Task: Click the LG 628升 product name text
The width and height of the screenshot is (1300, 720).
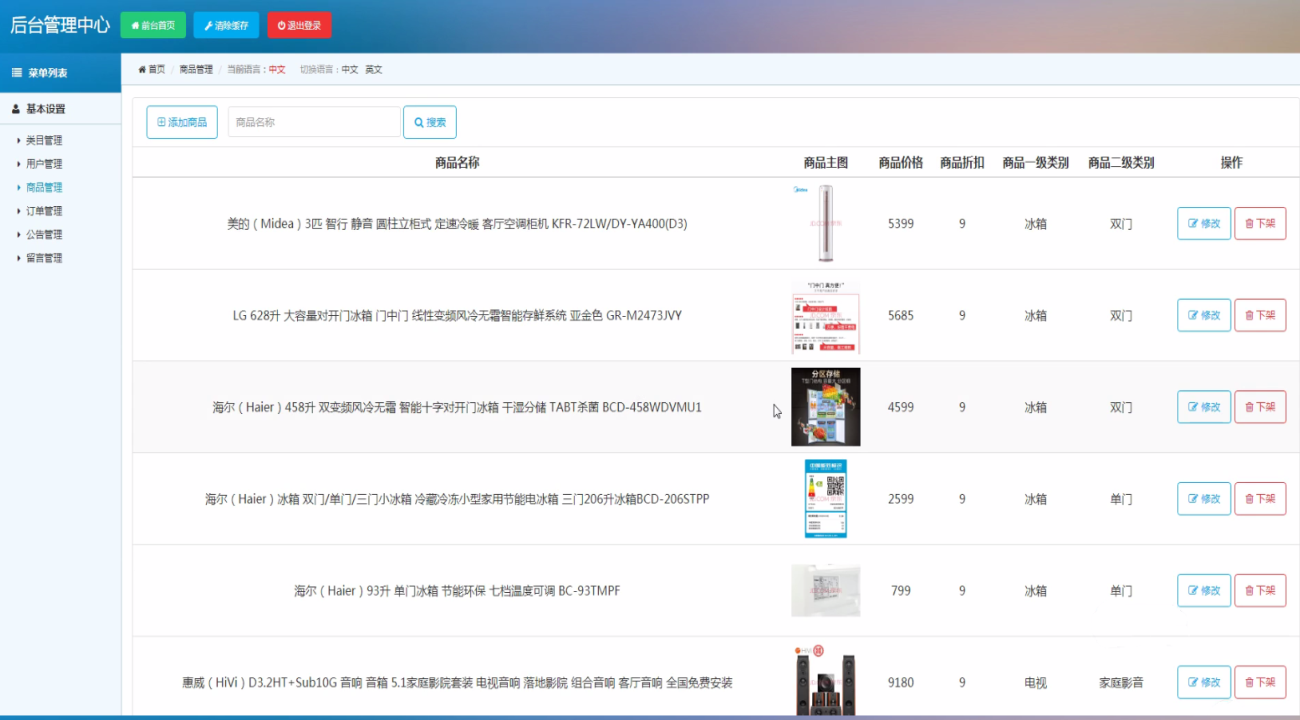Action: pos(457,316)
